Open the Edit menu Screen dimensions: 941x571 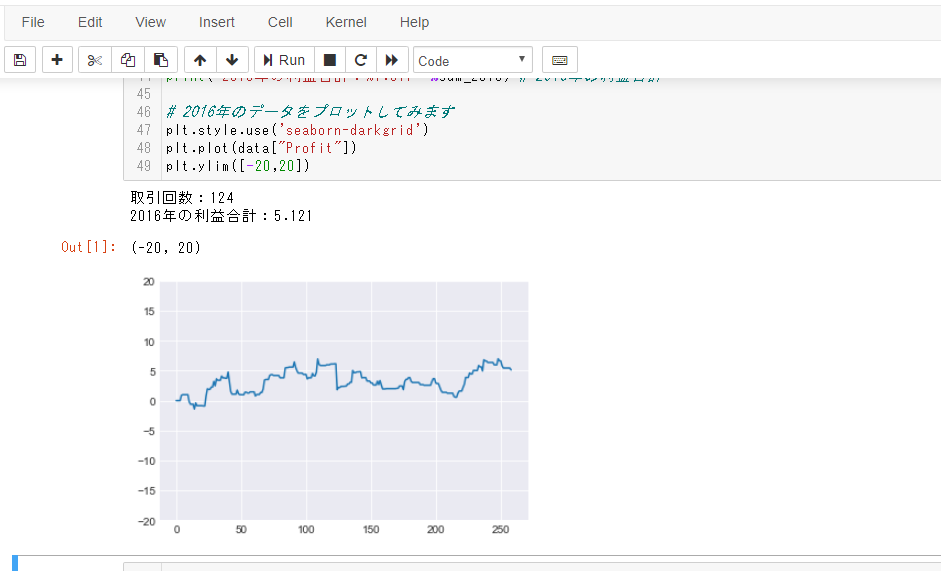pyautogui.click(x=90, y=22)
